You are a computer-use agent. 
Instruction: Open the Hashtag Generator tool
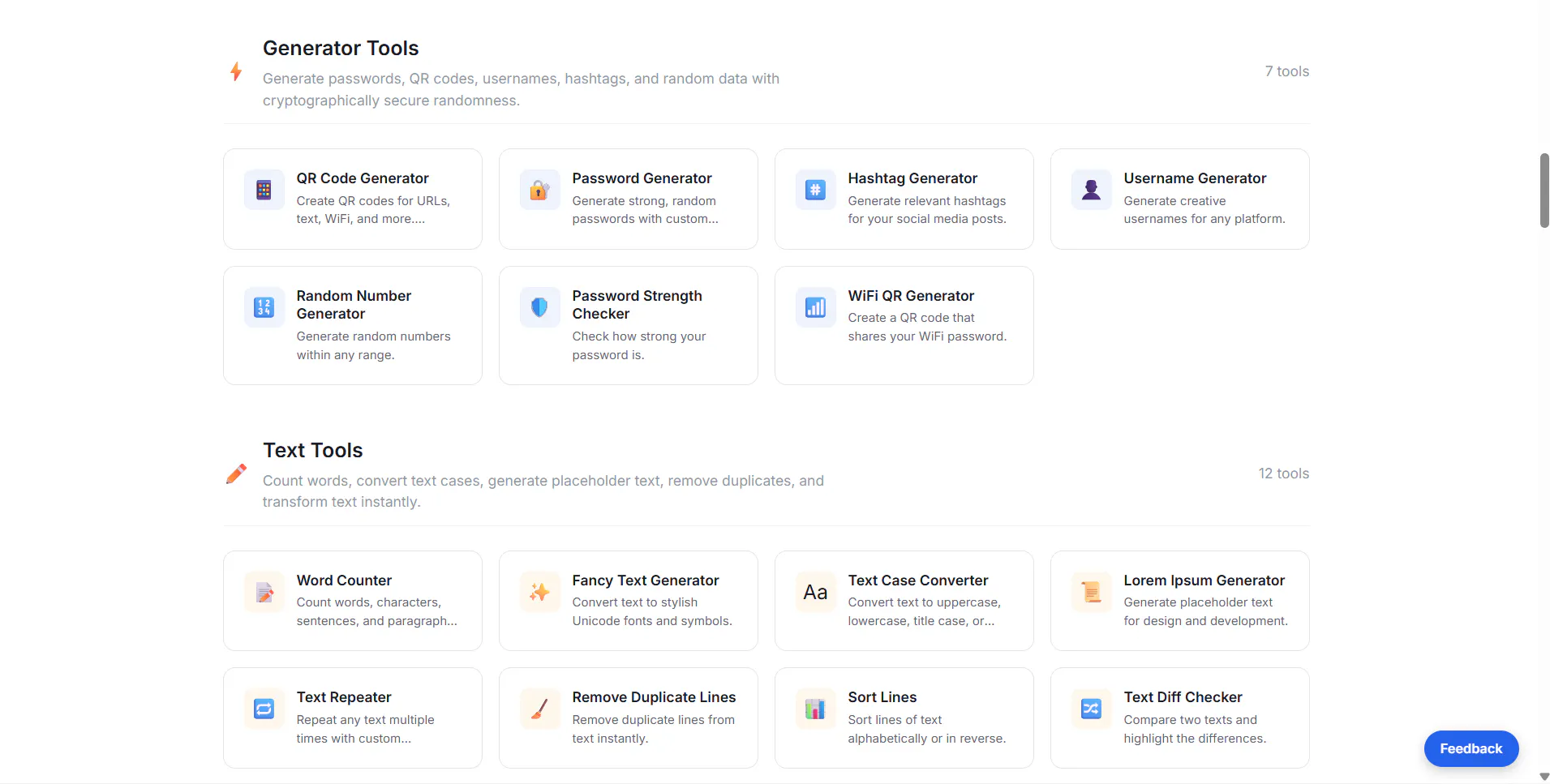(x=904, y=199)
